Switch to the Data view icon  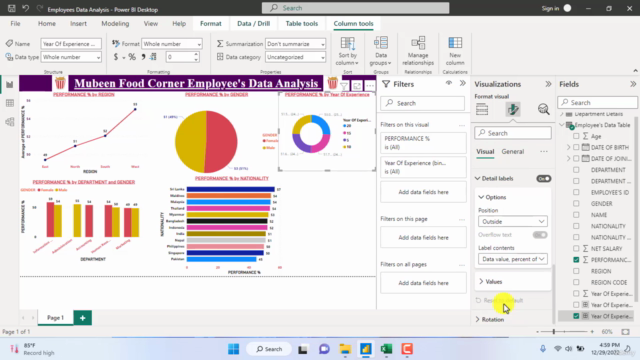(9, 103)
